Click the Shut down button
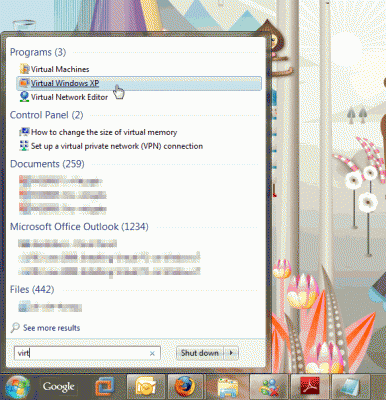Screen dimensions: 386x400 (x=200, y=353)
